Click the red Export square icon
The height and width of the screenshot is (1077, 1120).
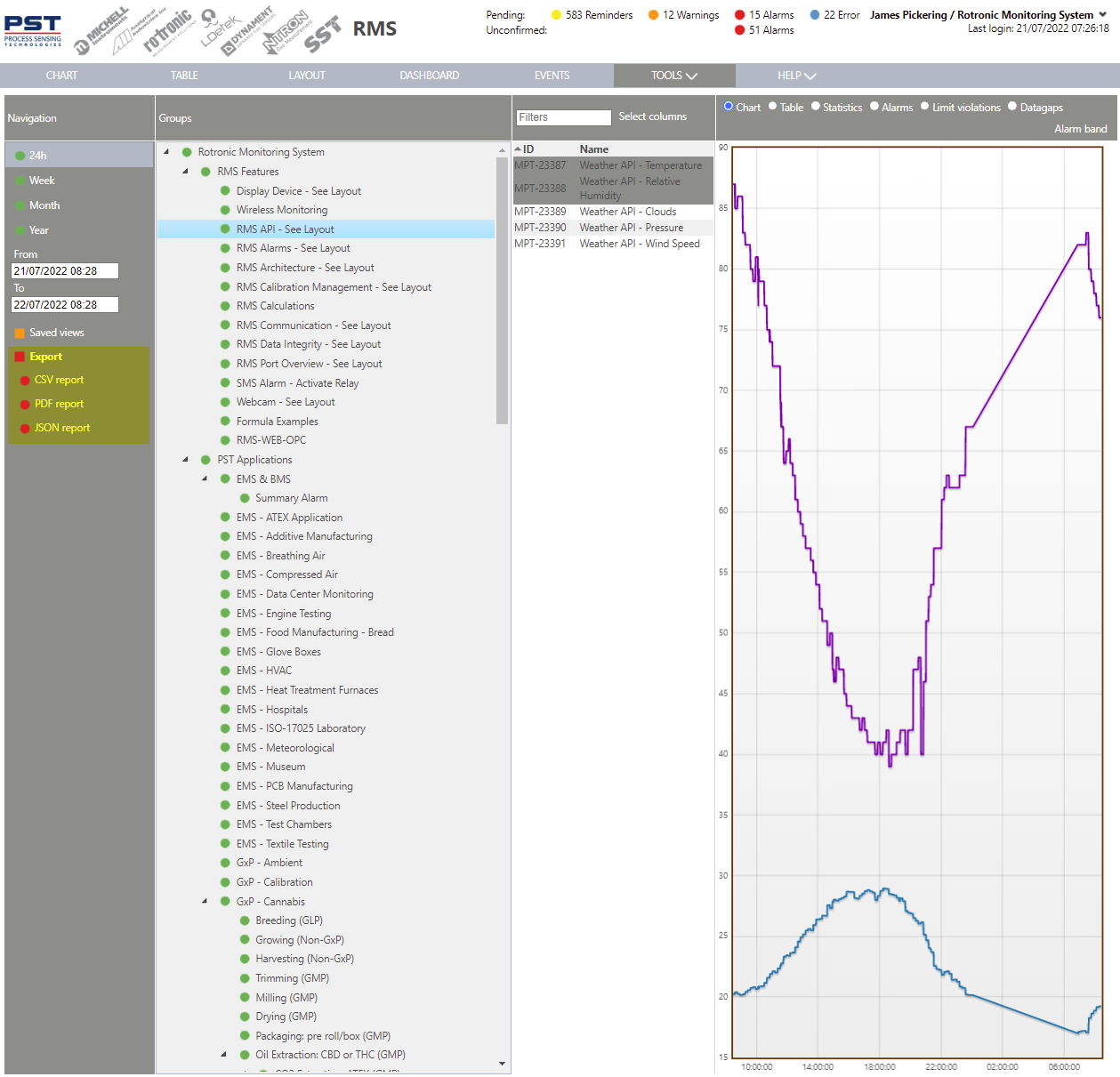(20, 358)
